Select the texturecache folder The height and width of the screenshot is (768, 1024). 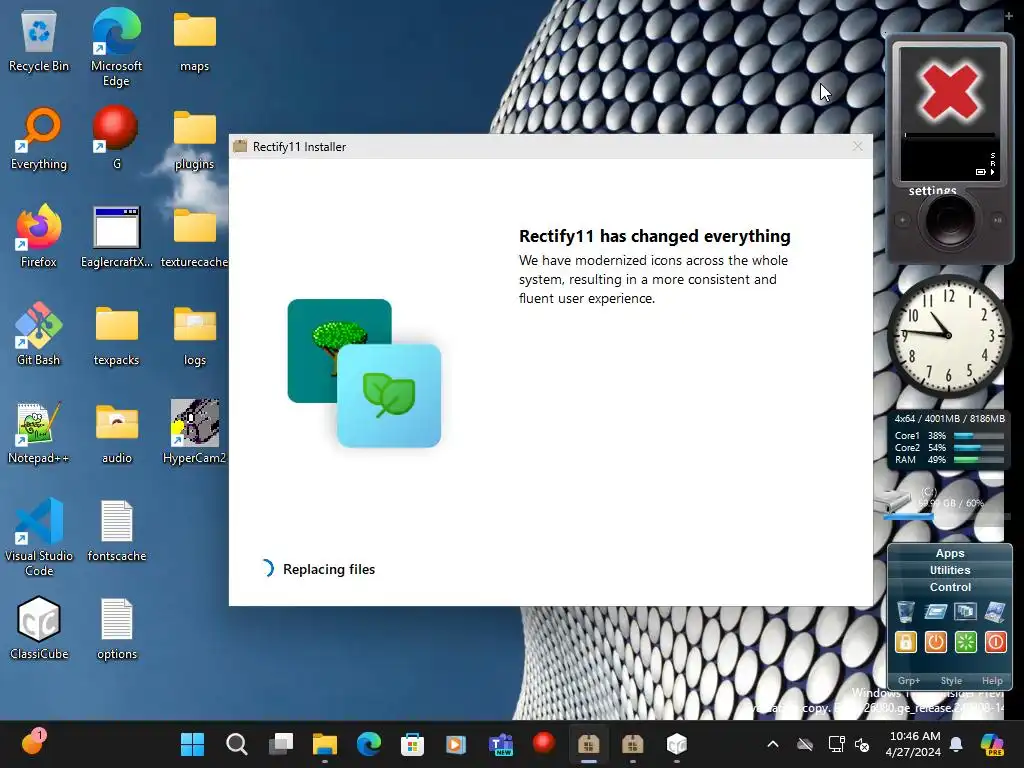(x=195, y=238)
